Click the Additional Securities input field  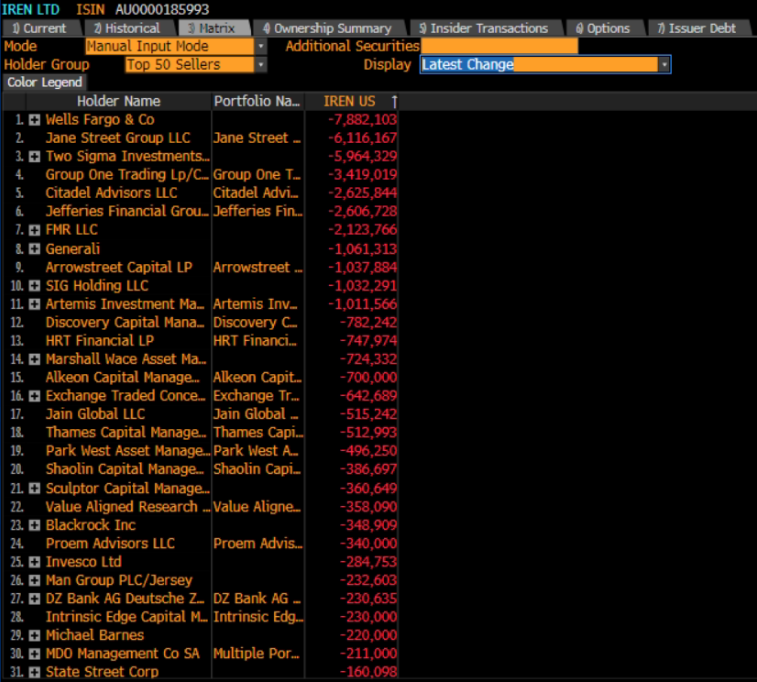coord(499,46)
